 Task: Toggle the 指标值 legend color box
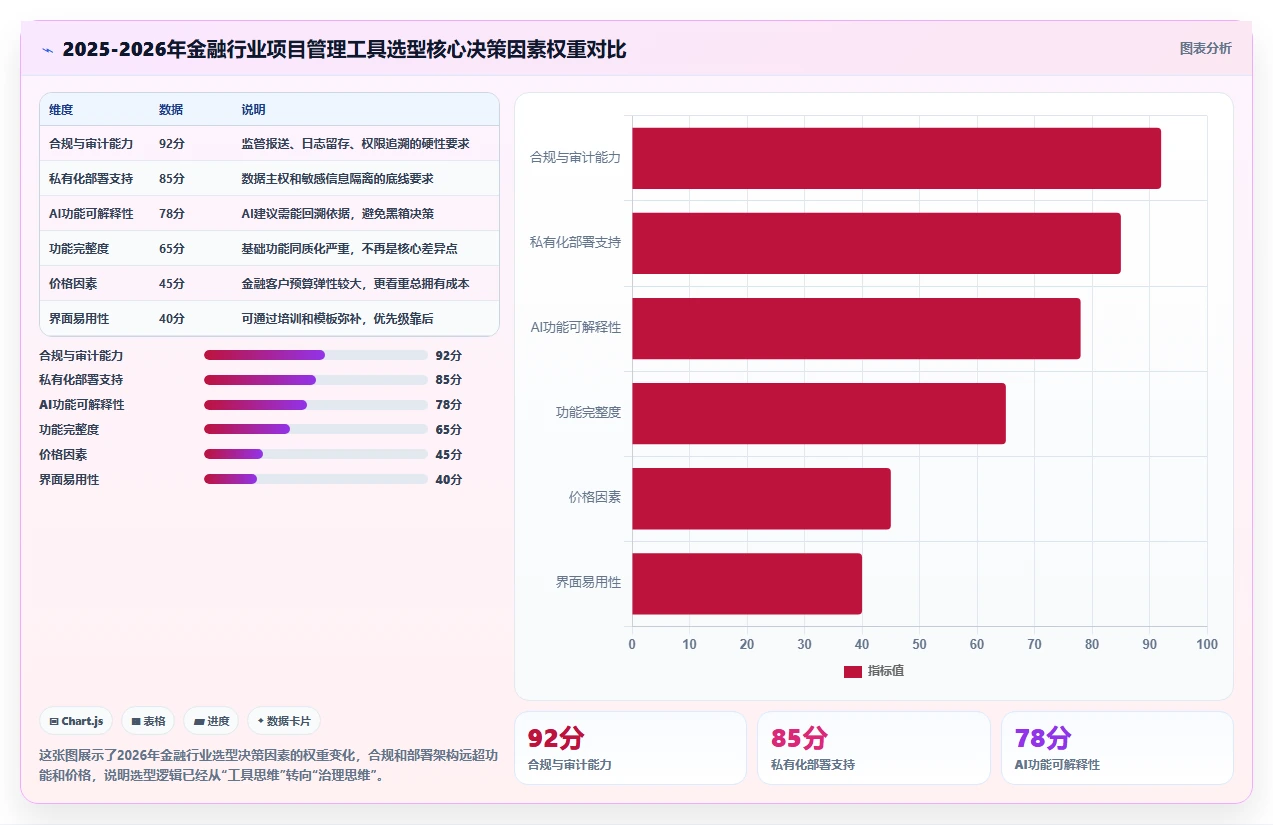point(852,671)
